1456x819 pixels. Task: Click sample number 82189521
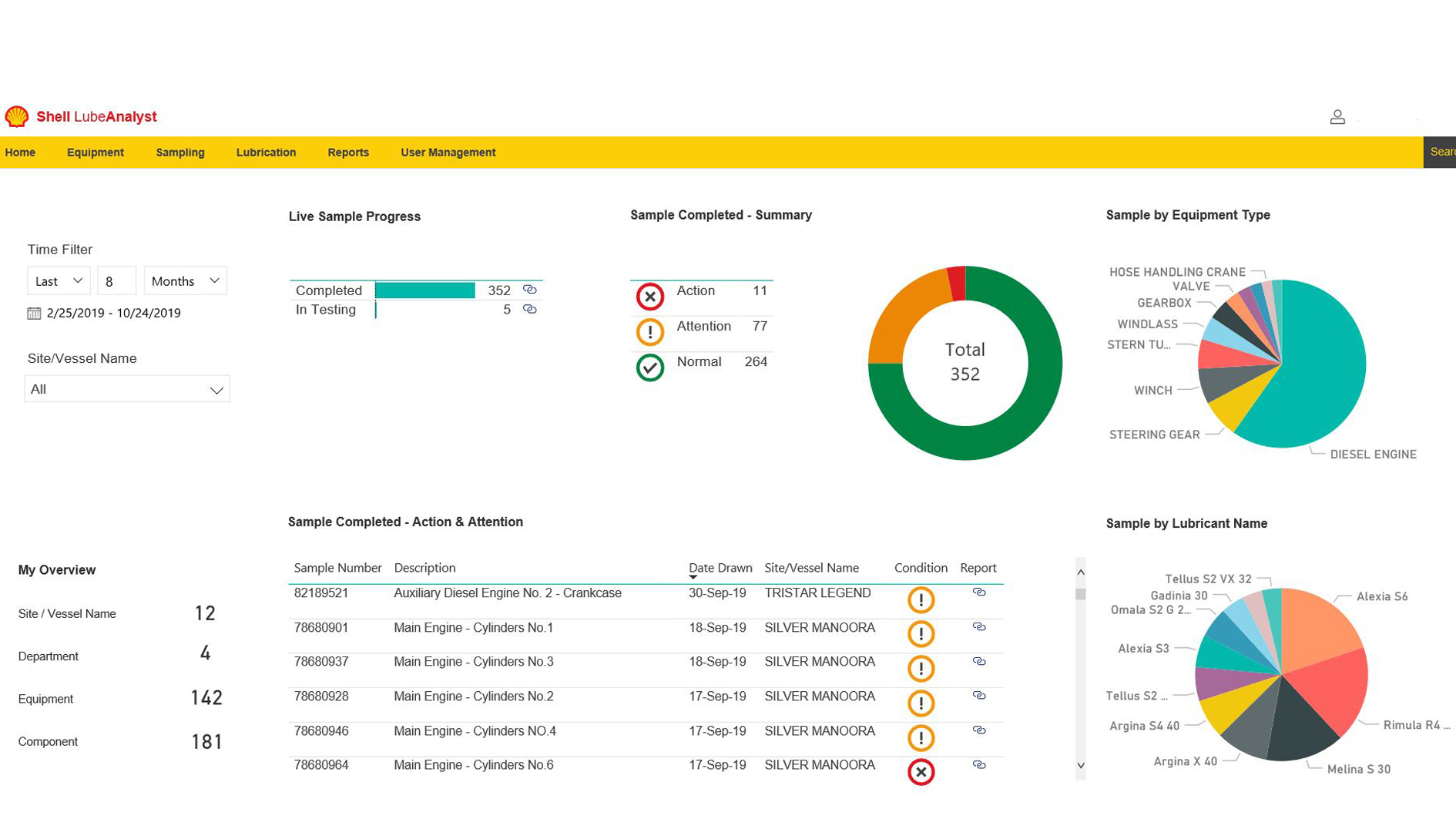[321, 593]
